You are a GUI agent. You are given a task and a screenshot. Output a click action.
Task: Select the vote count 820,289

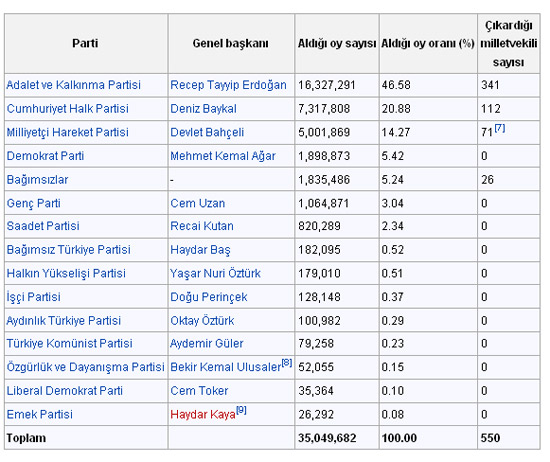click(x=319, y=226)
